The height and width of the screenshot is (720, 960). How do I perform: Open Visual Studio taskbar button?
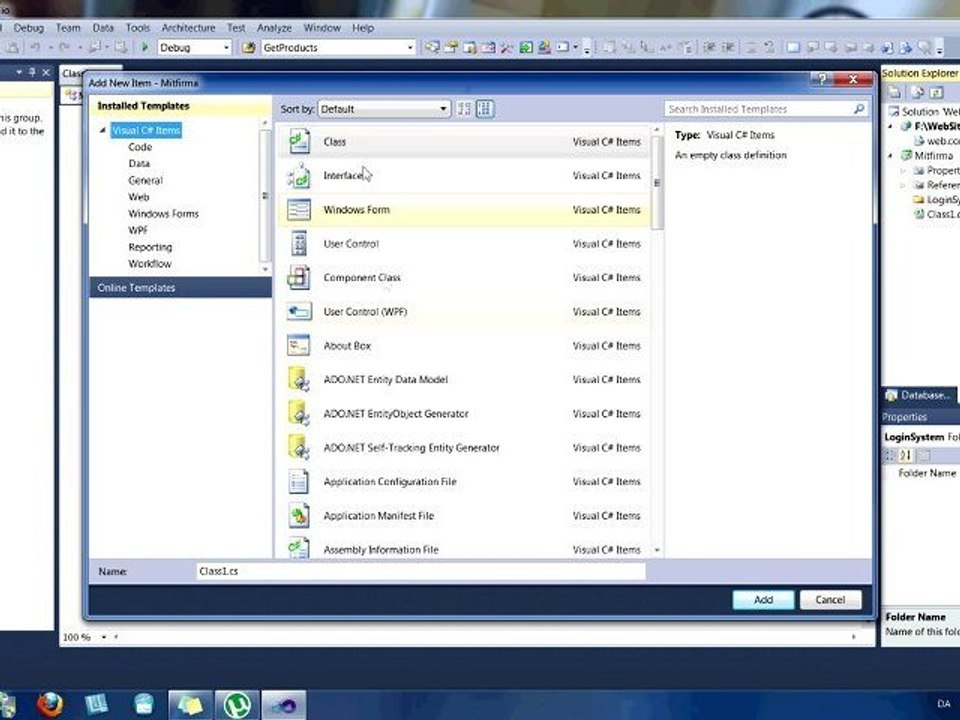[283, 705]
